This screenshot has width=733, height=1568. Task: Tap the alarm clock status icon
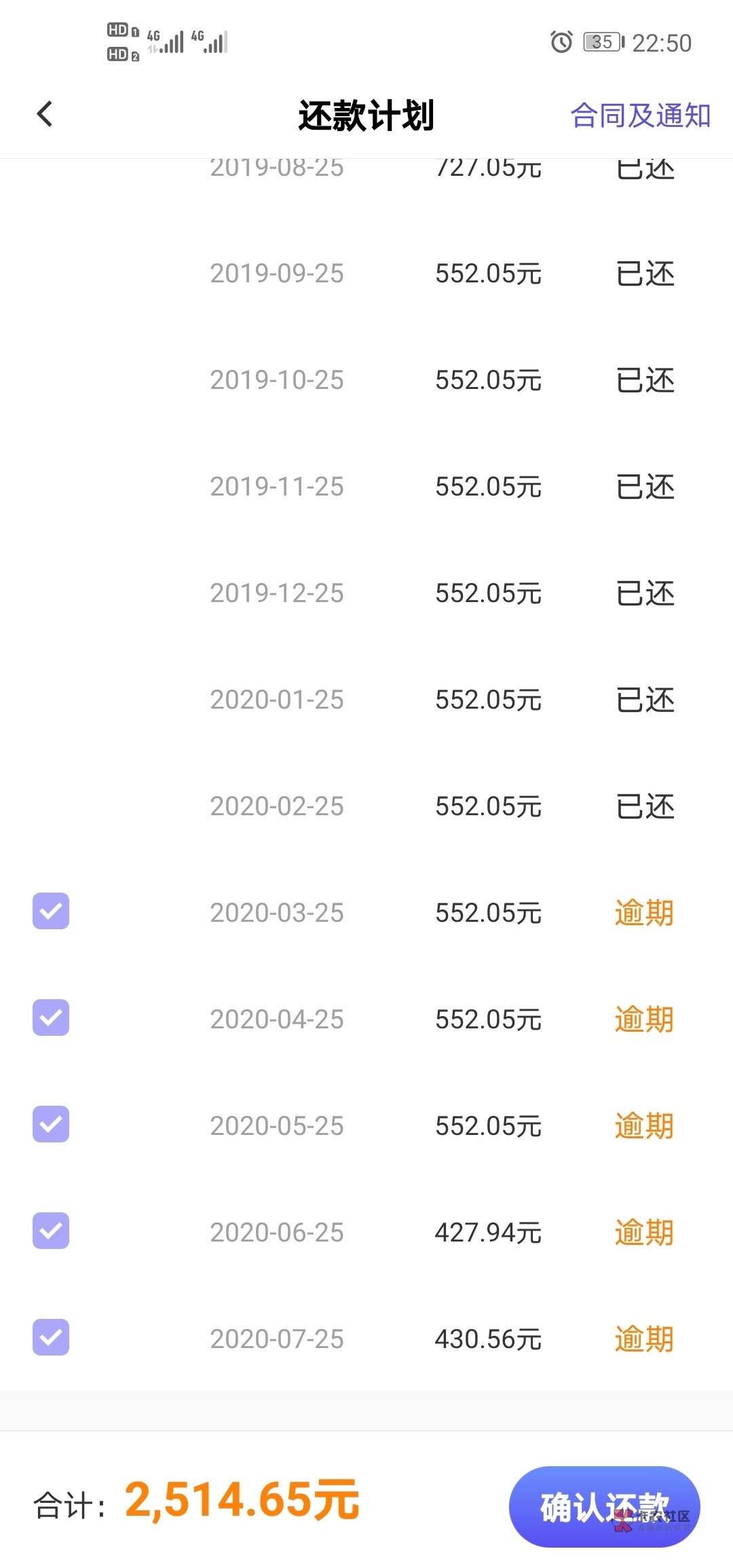click(561, 42)
